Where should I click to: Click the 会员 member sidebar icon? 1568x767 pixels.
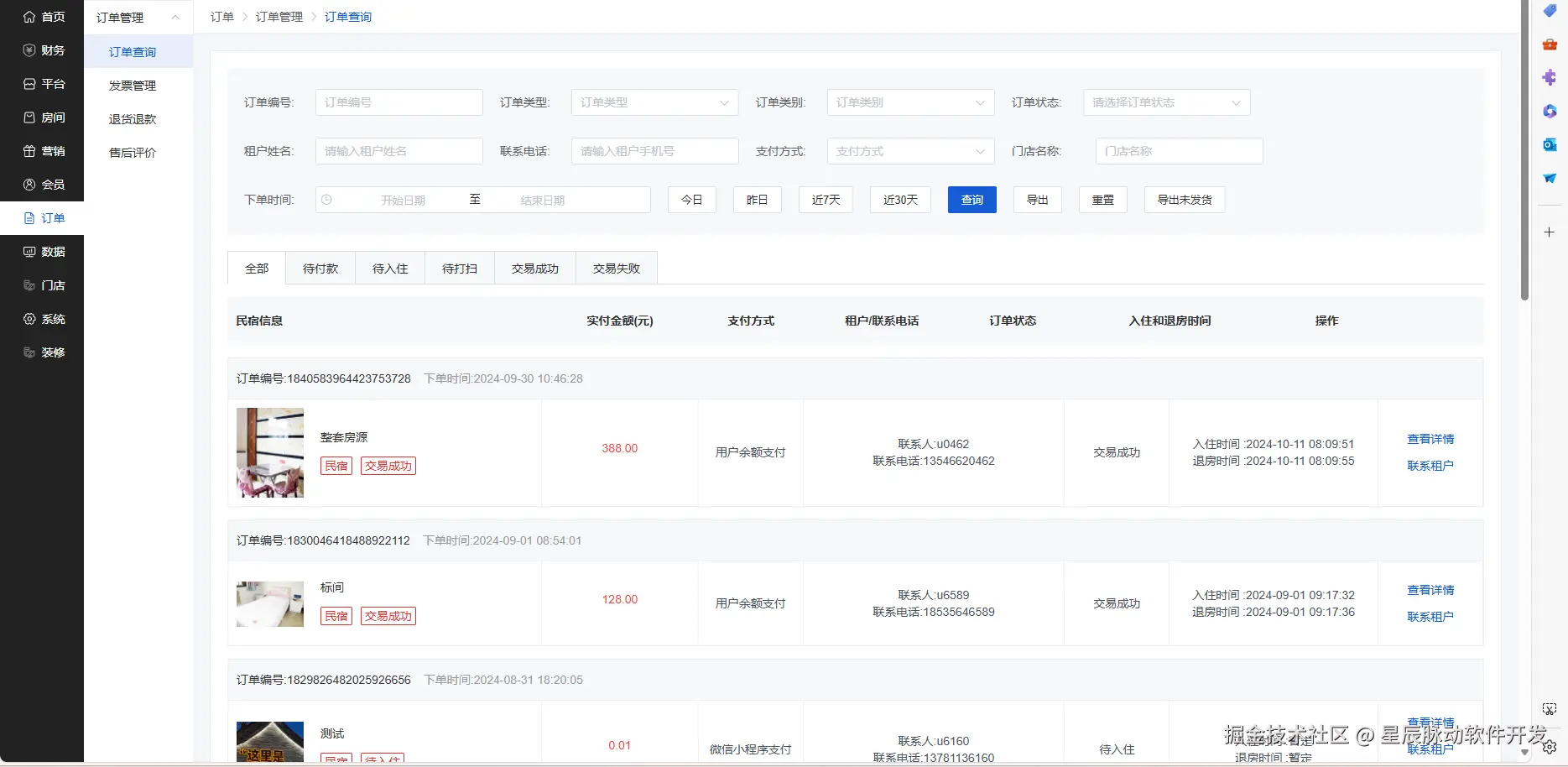pyautogui.click(x=29, y=185)
